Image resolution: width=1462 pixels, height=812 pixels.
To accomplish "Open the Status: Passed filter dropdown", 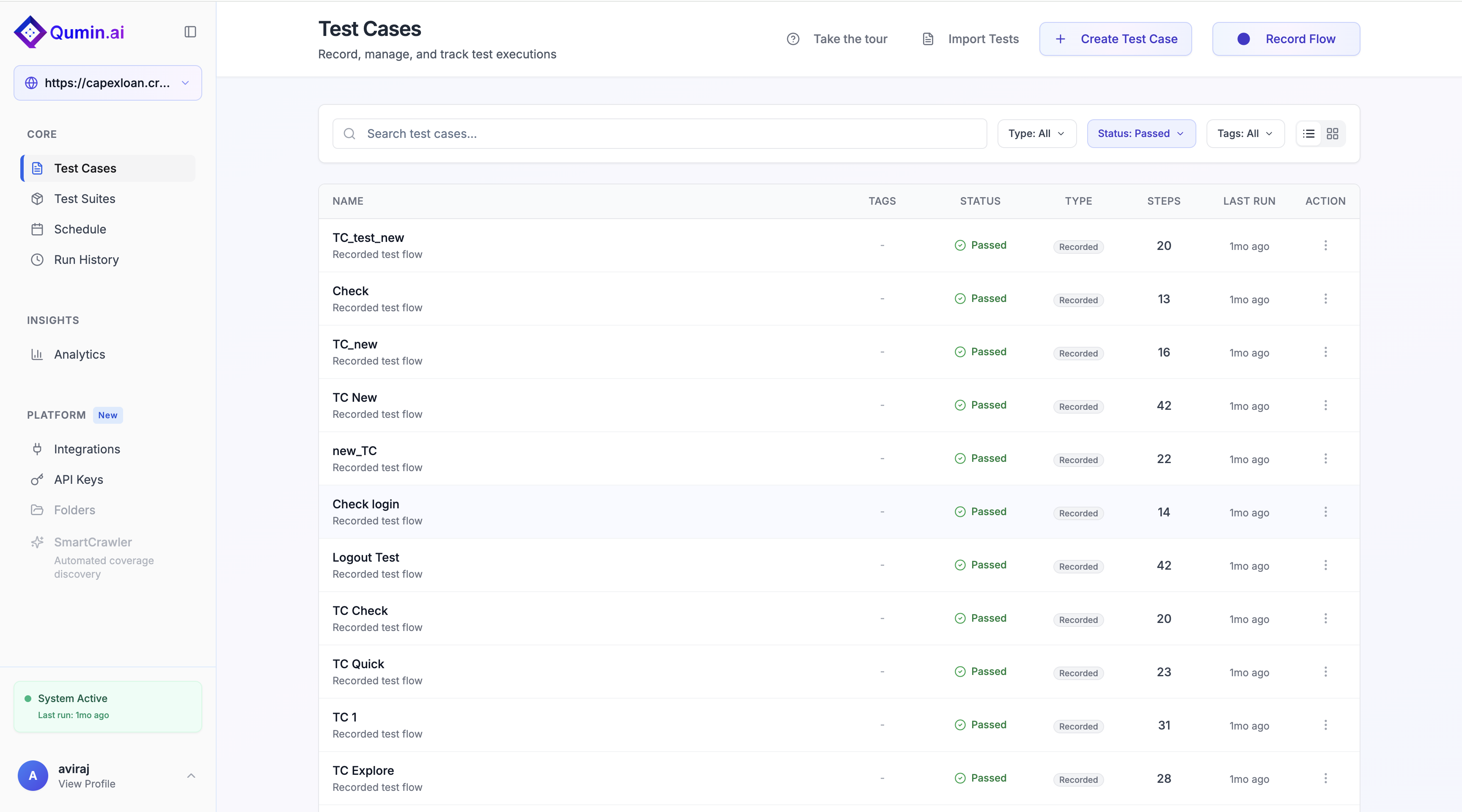I will [1141, 134].
